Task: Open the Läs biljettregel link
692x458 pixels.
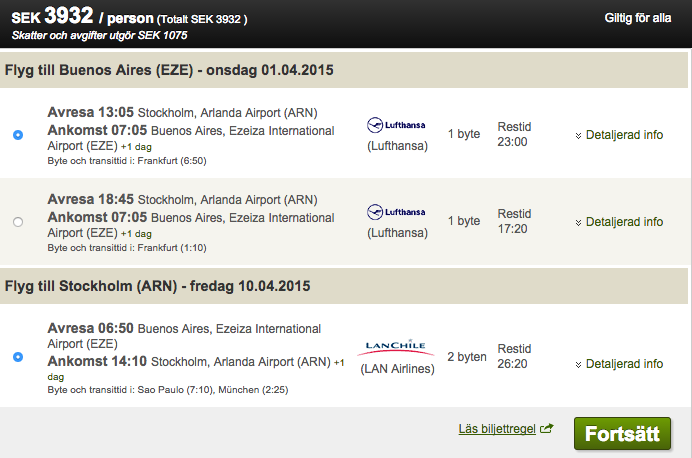Action: point(497,429)
